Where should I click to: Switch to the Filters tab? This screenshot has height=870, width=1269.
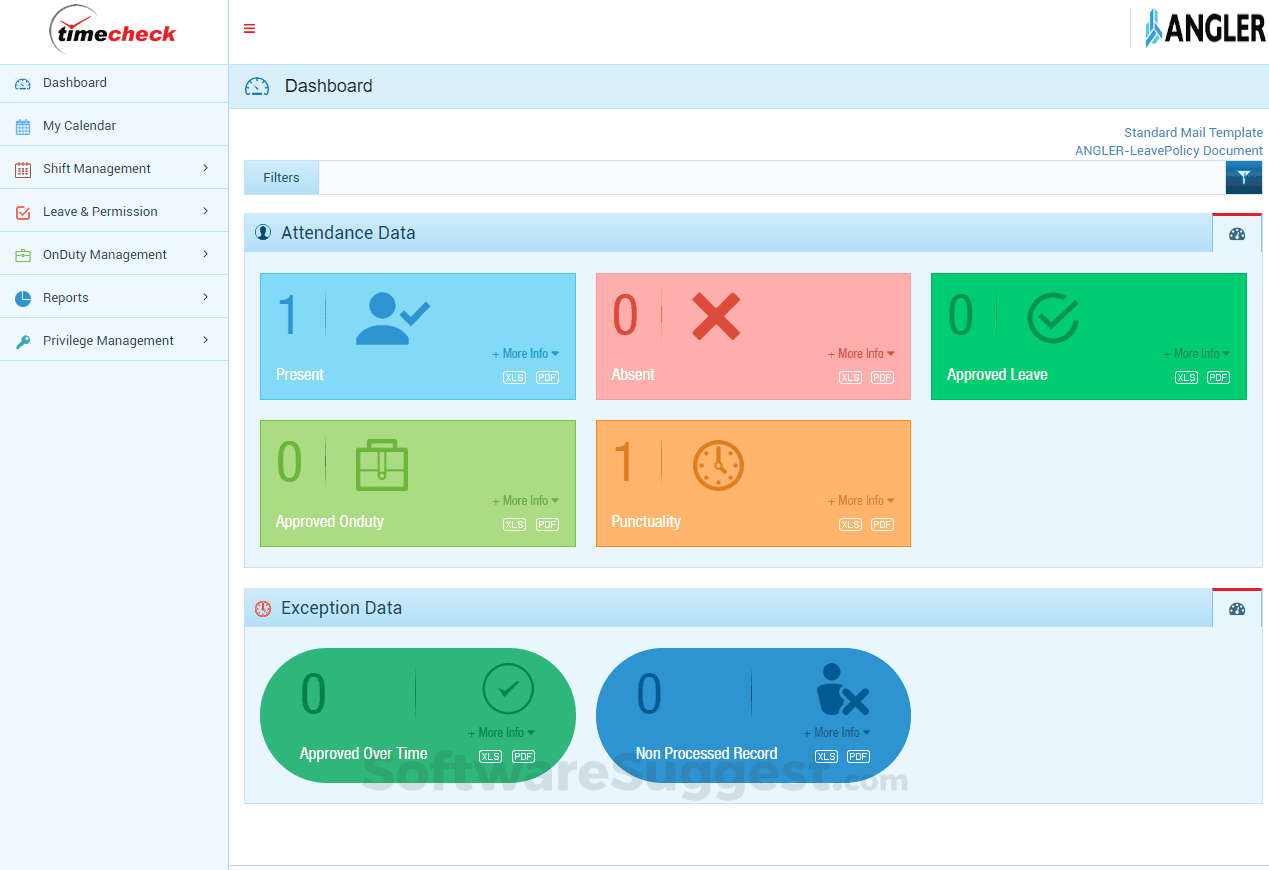[281, 177]
